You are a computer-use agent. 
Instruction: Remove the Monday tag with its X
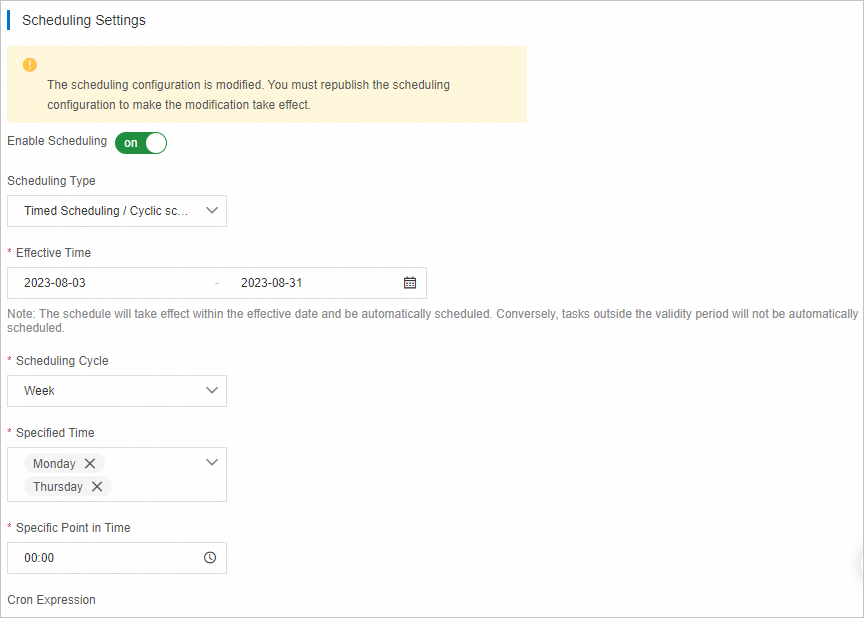pos(90,464)
